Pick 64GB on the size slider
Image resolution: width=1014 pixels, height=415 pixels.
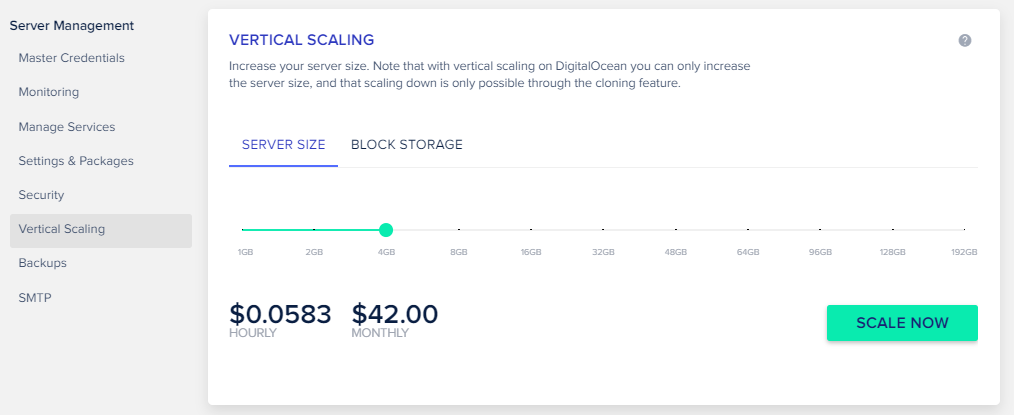[748, 230]
